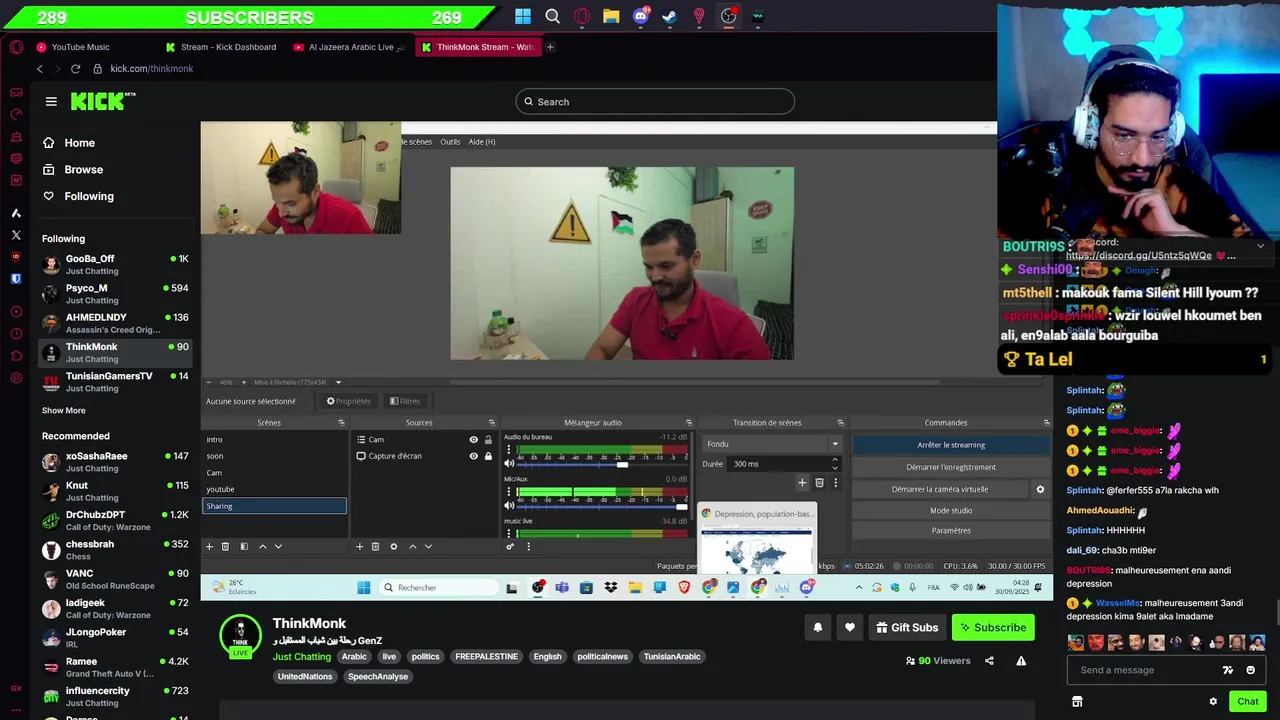Open the X icon in Opera sidebar
1280x720 pixels.
pyautogui.click(x=16, y=235)
